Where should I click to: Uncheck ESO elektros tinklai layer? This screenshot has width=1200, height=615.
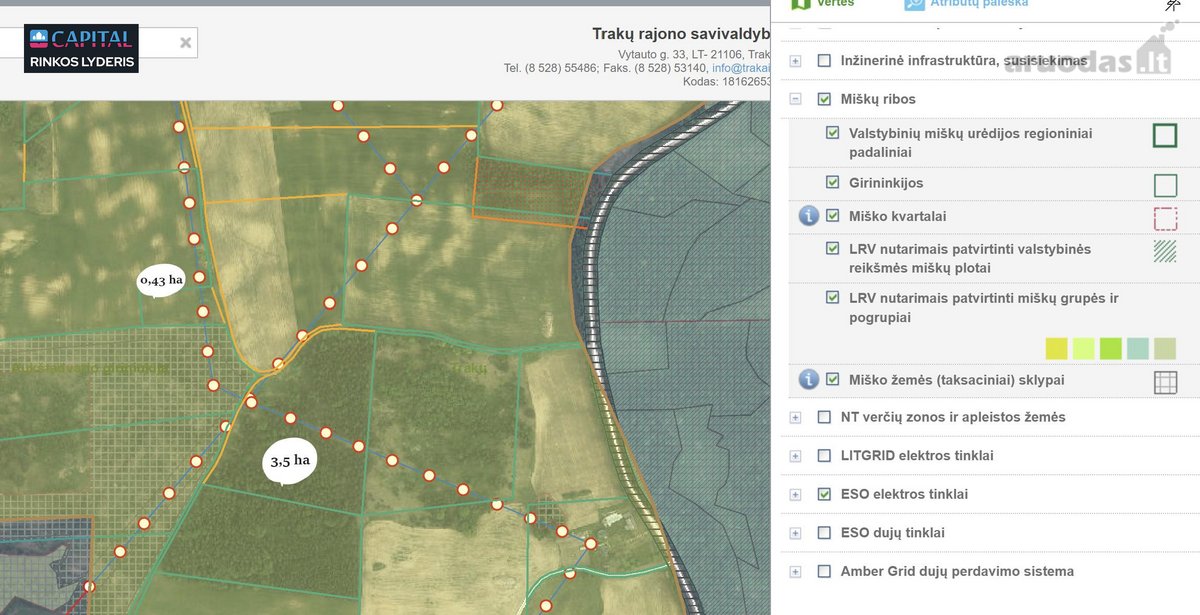click(824, 494)
